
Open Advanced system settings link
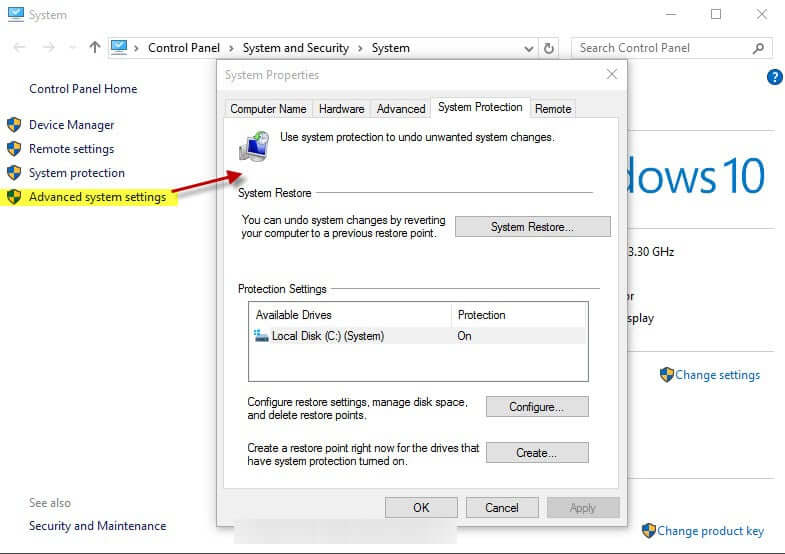click(x=97, y=197)
